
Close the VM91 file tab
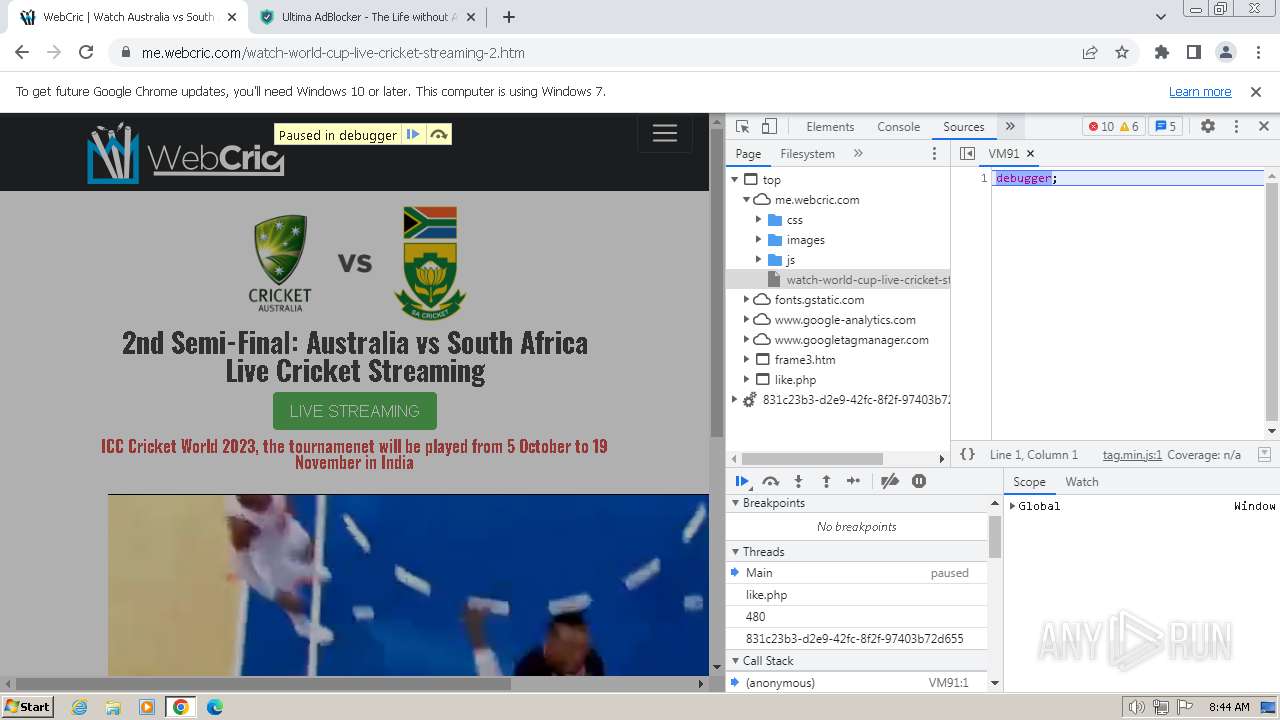point(1030,154)
